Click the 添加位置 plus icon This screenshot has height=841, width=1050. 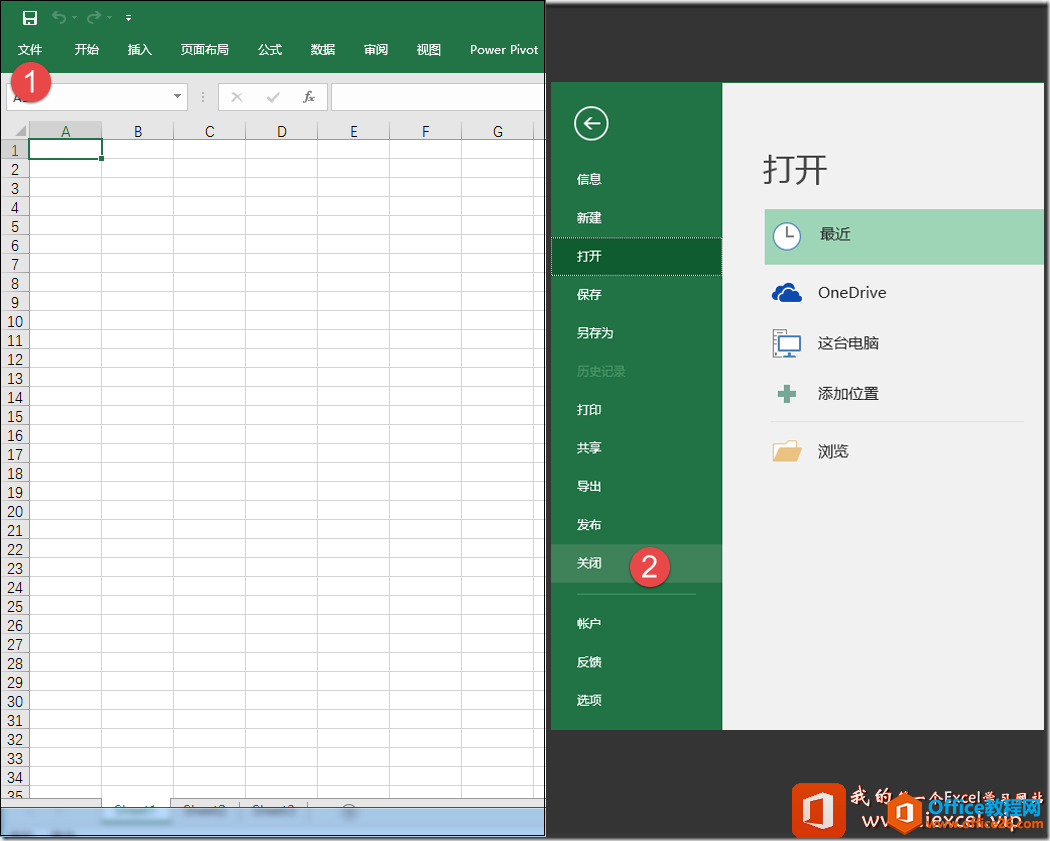(x=786, y=393)
